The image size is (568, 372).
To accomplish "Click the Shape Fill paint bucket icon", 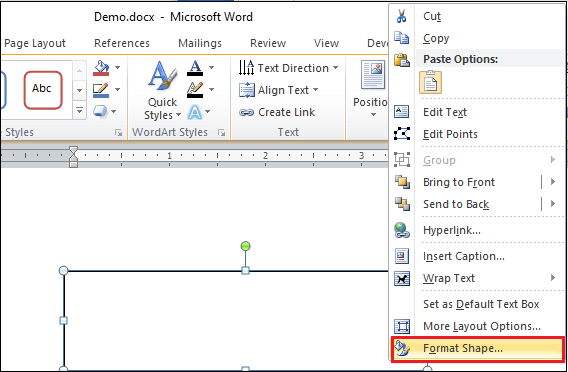I will tap(101, 68).
